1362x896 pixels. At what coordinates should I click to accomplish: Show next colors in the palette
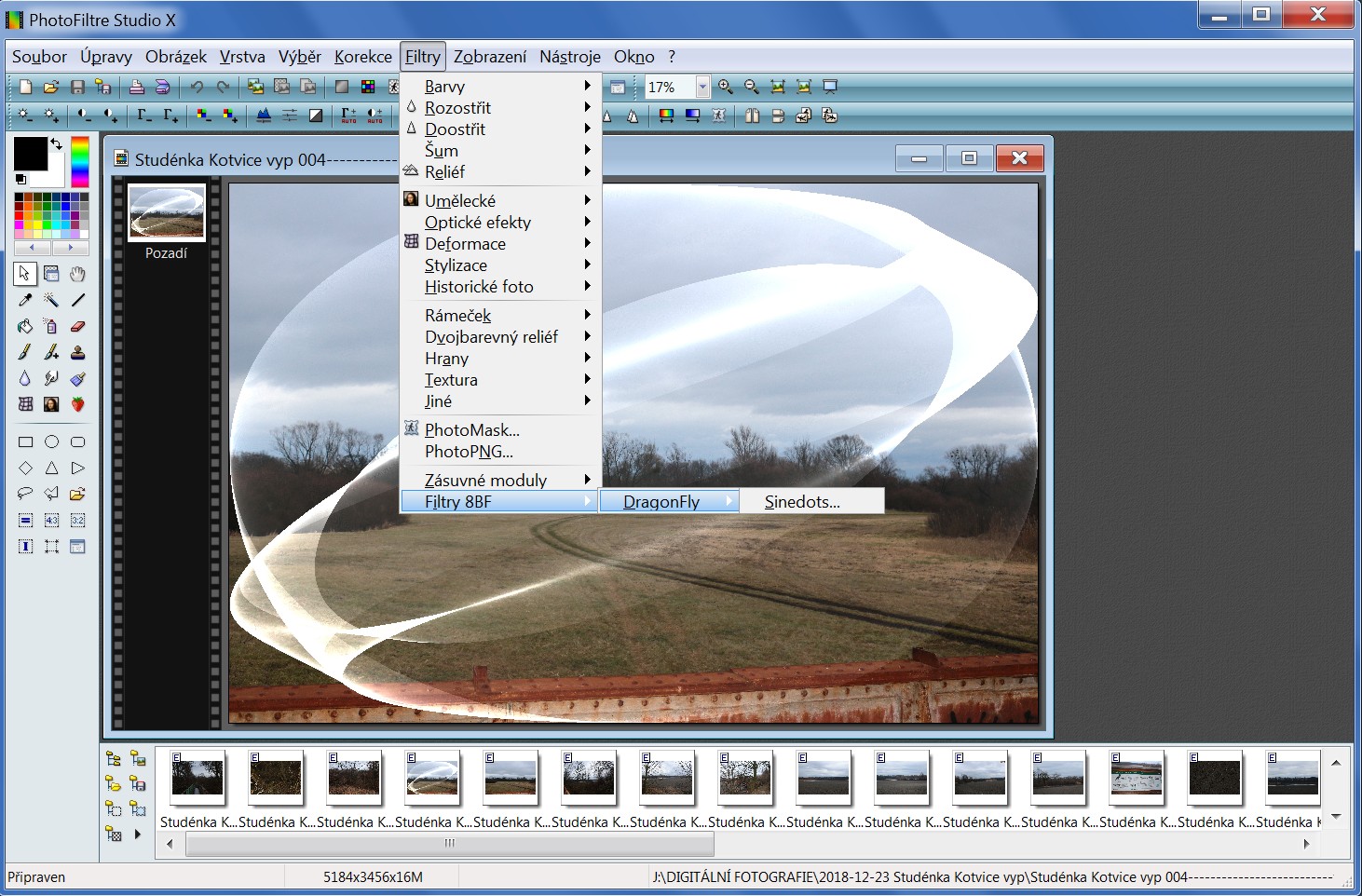coord(71,248)
